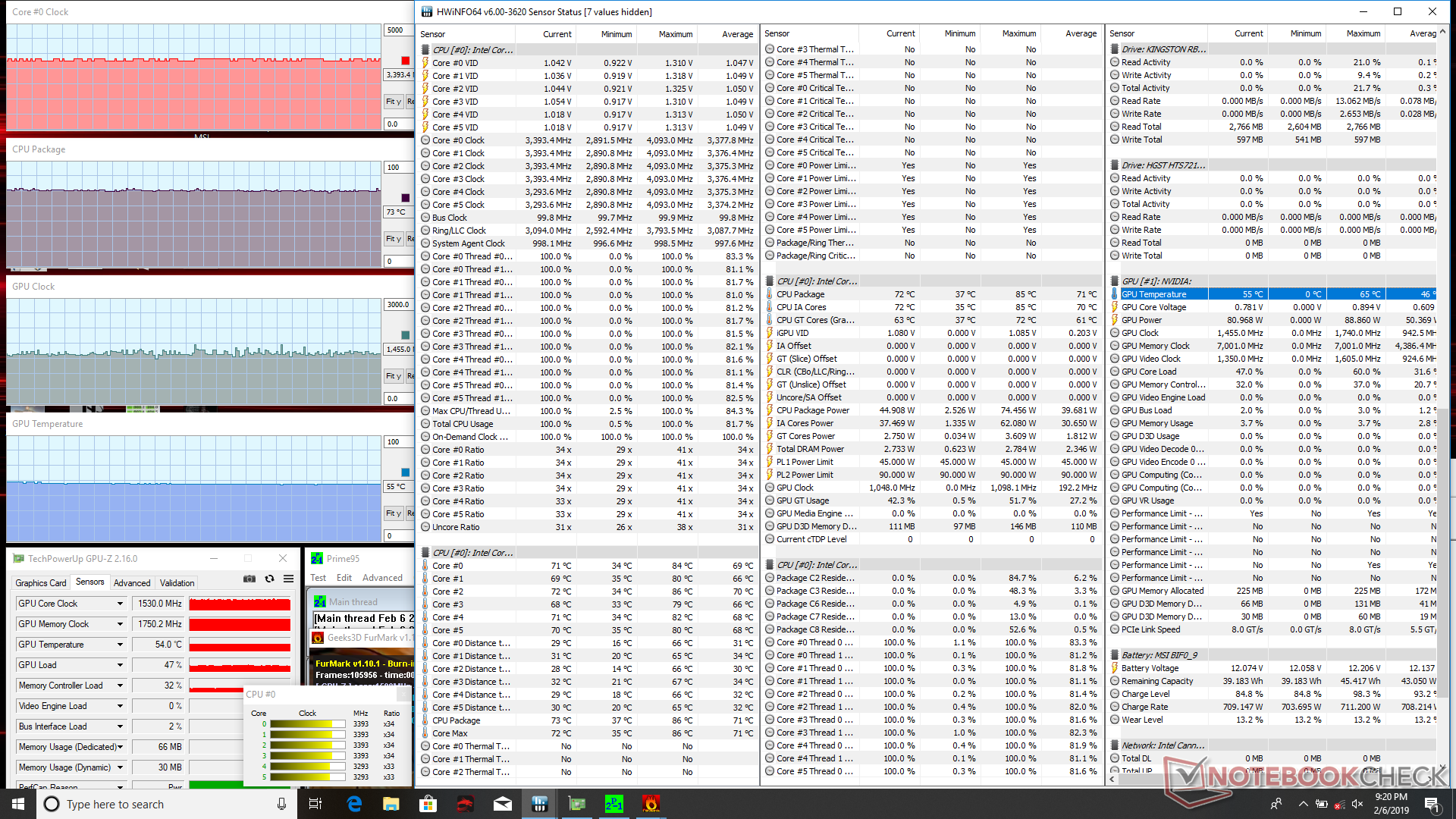Click the FurMark icon in the taskbar
The width and height of the screenshot is (1456, 819).
pyautogui.click(x=651, y=804)
